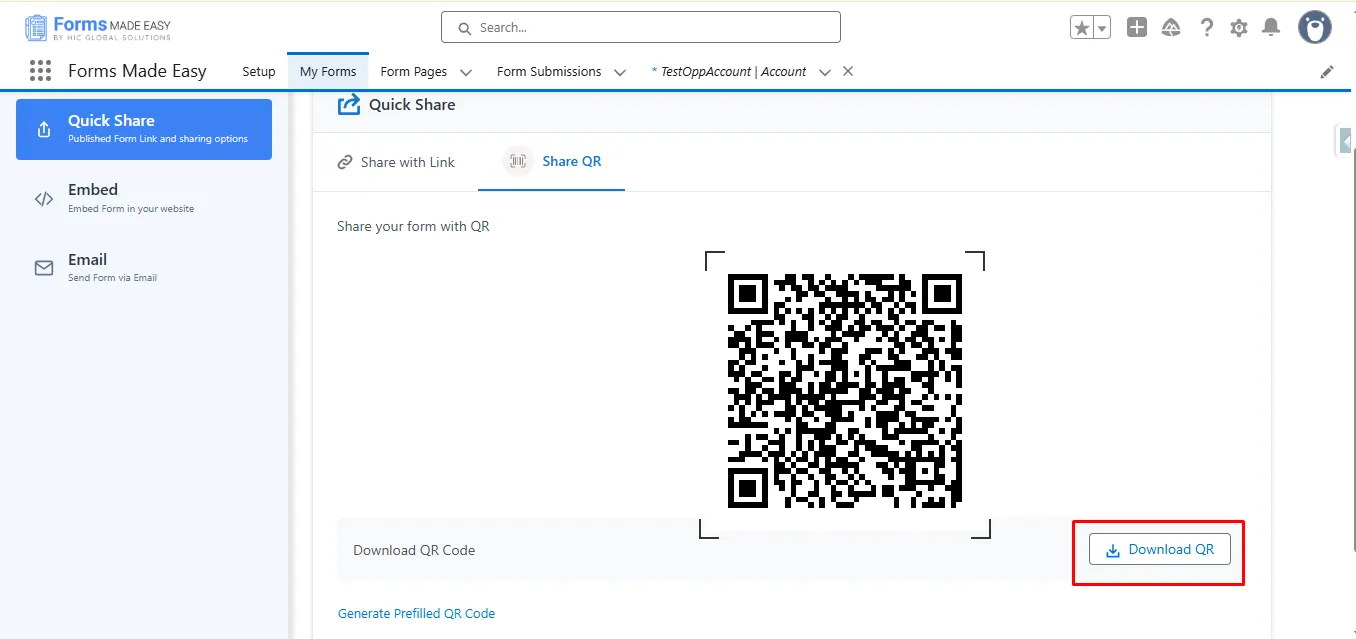This screenshot has height=639, width=1356.
Task: Click the Favorites star icon
Action: point(1082,28)
